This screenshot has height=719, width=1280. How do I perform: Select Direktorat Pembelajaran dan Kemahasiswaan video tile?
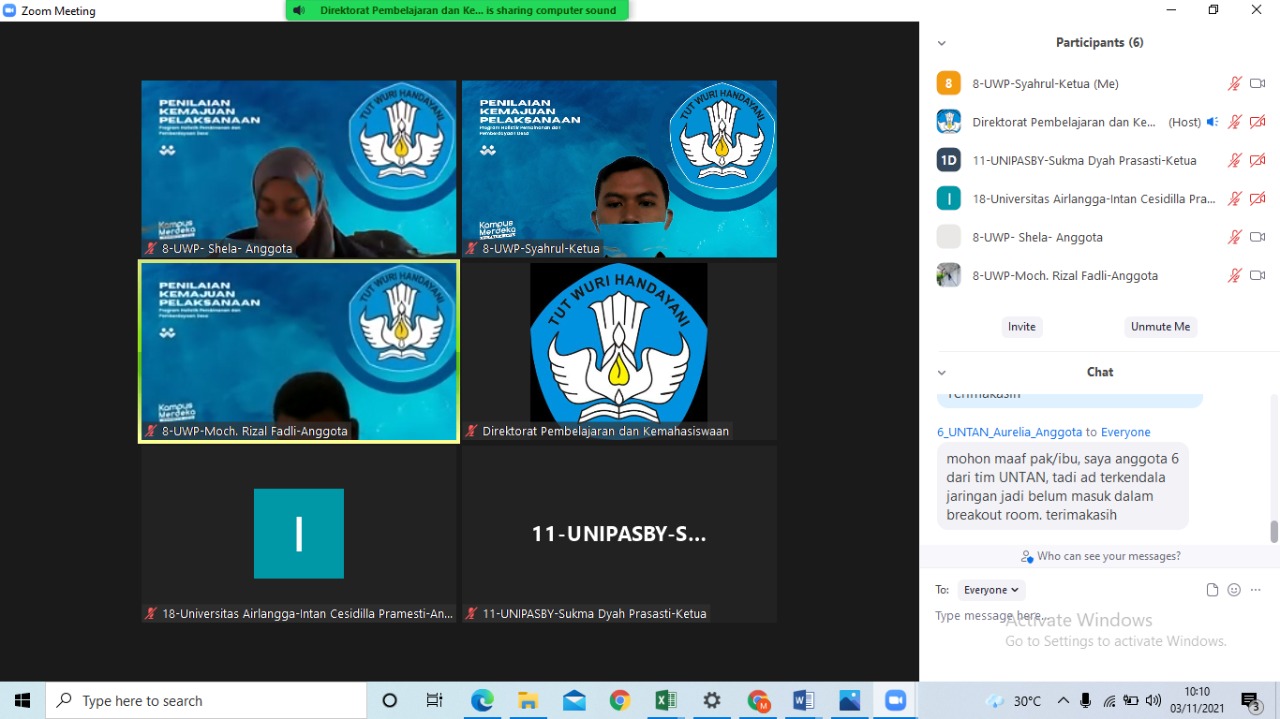(619, 351)
